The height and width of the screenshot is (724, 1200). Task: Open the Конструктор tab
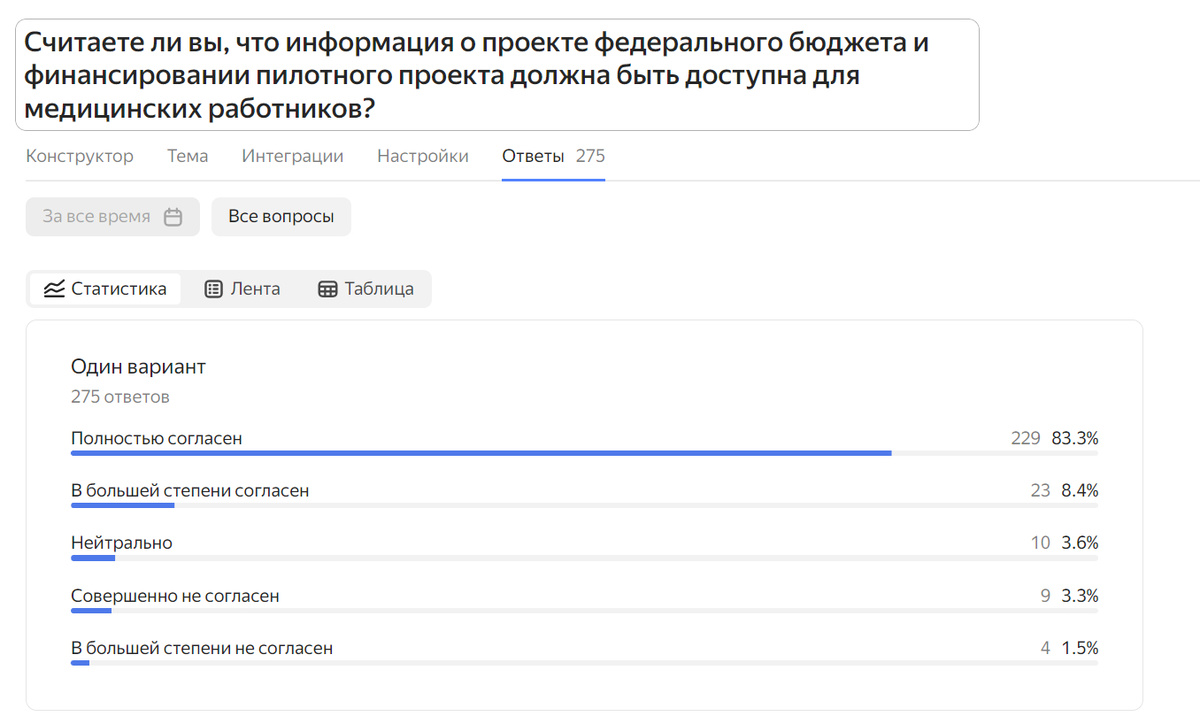[x=80, y=156]
